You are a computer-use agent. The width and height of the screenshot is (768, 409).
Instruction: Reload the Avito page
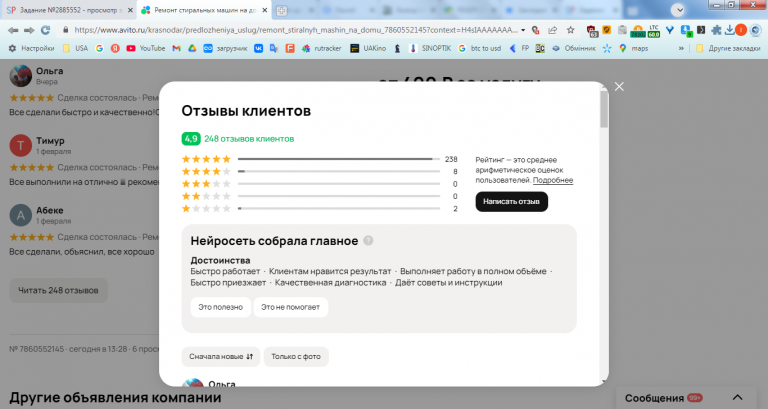point(46,30)
